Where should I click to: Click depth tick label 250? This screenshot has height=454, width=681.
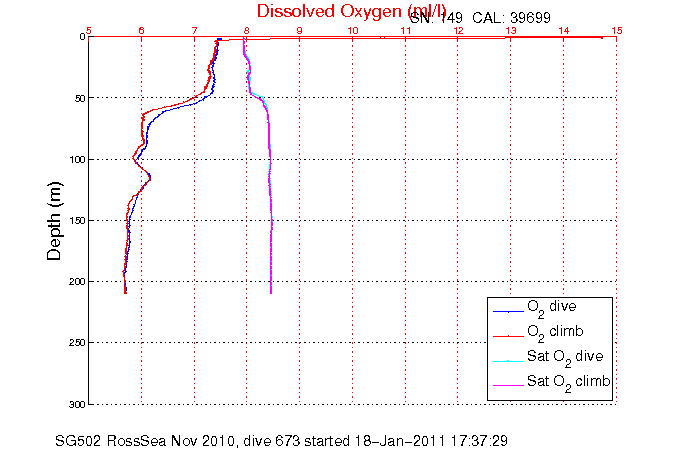pos(77,343)
